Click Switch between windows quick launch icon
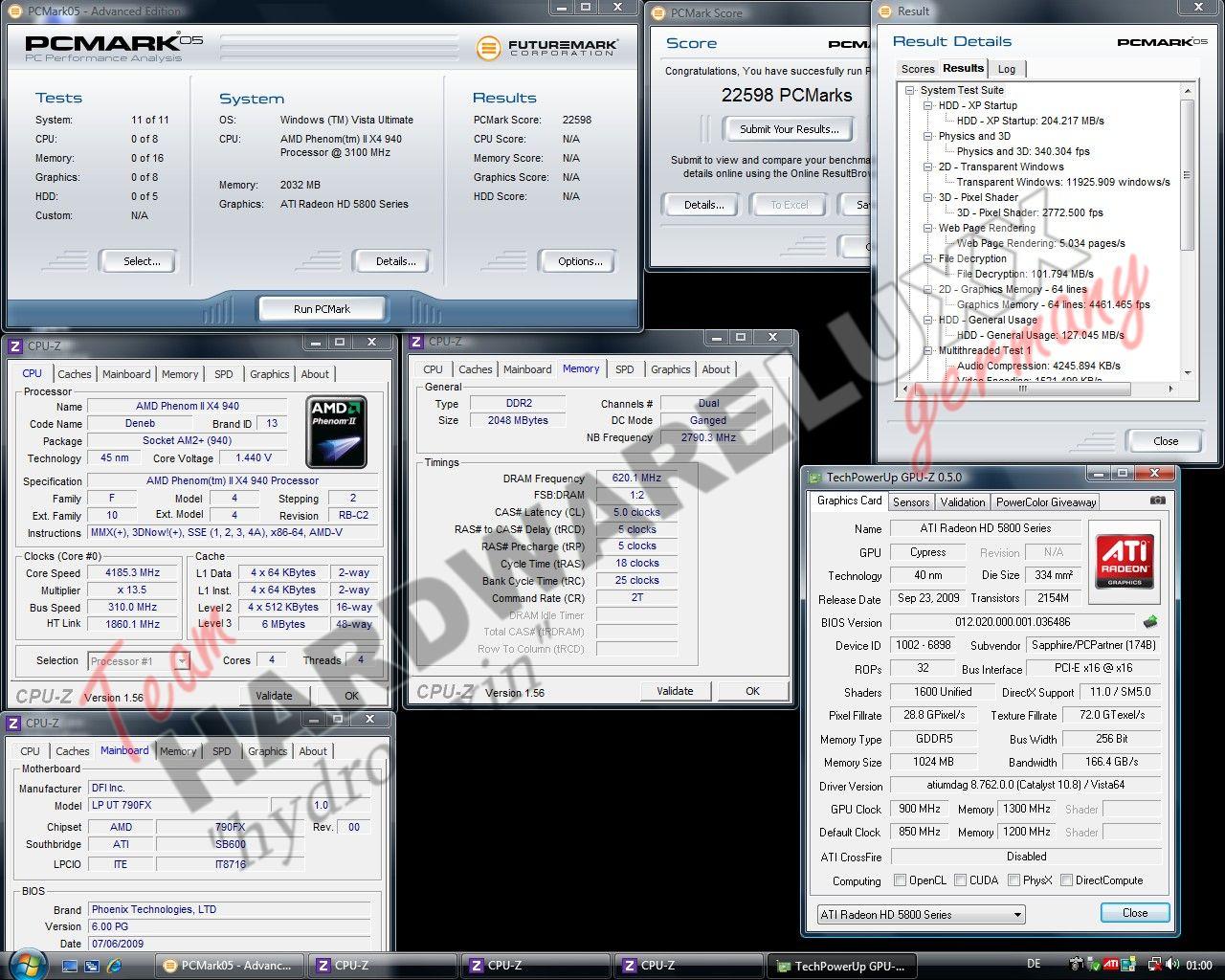Image resolution: width=1225 pixels, height=980 pixels. click(x=94, y=966)
